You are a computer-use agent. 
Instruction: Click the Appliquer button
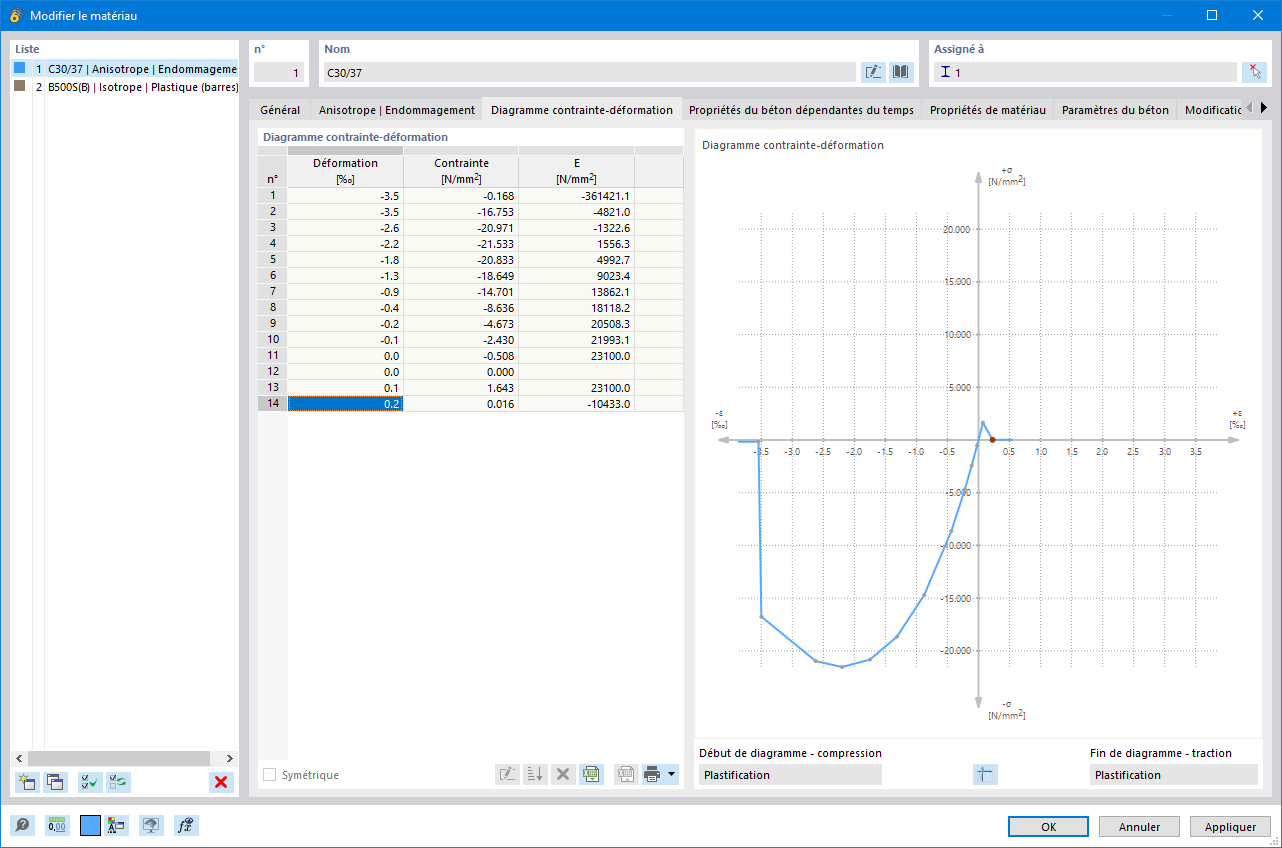tap(1230, 827)
